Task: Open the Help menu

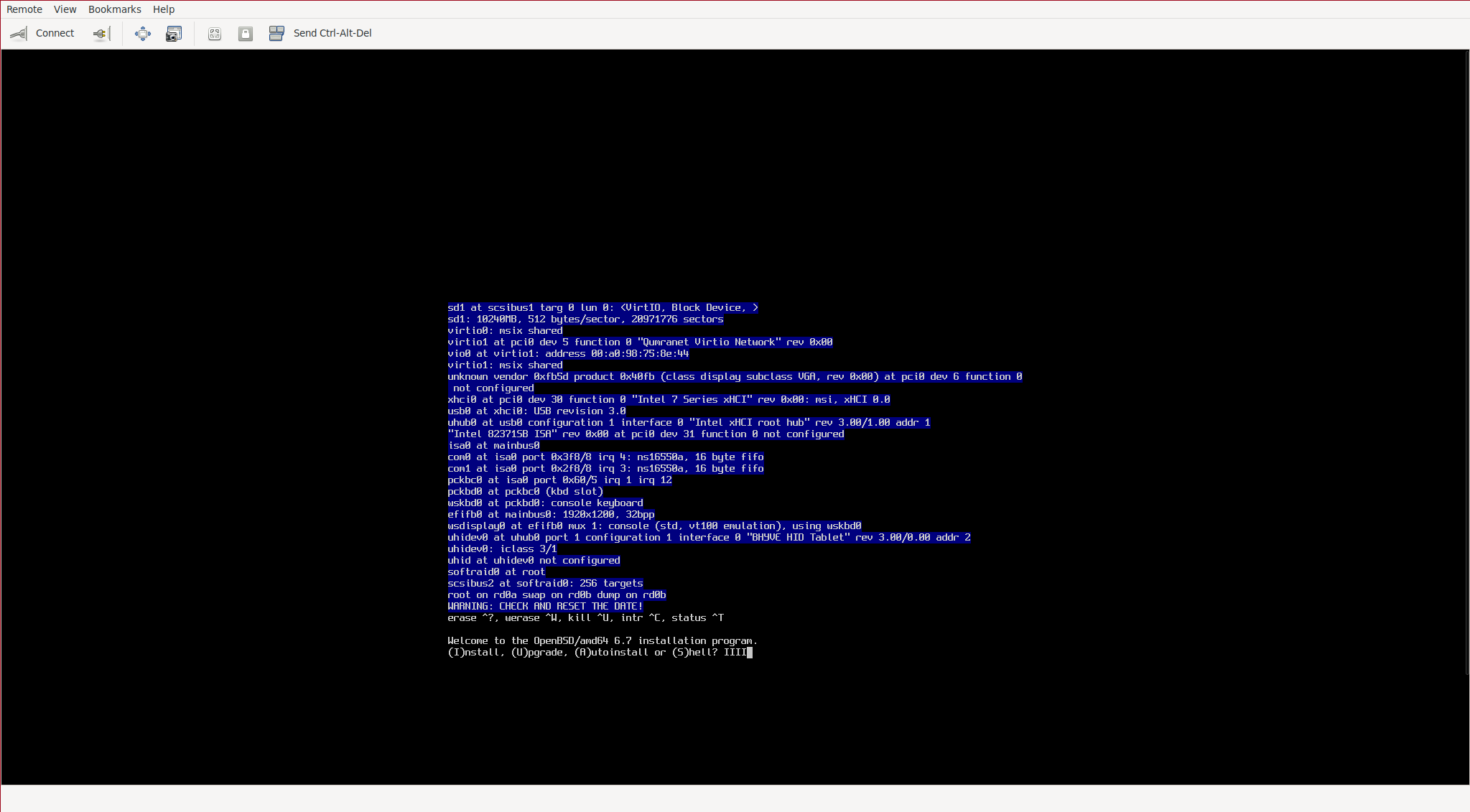Action: [163, 9]
